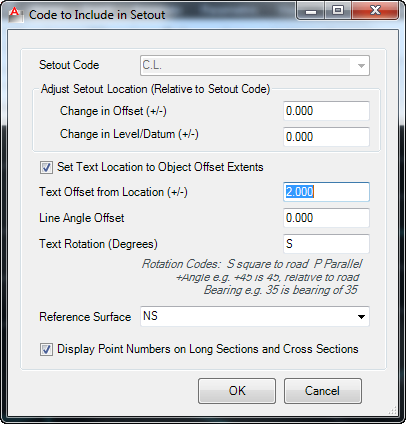
Task: Expand the Reference Surface dropdown arrow
Action: coord(361,316)
